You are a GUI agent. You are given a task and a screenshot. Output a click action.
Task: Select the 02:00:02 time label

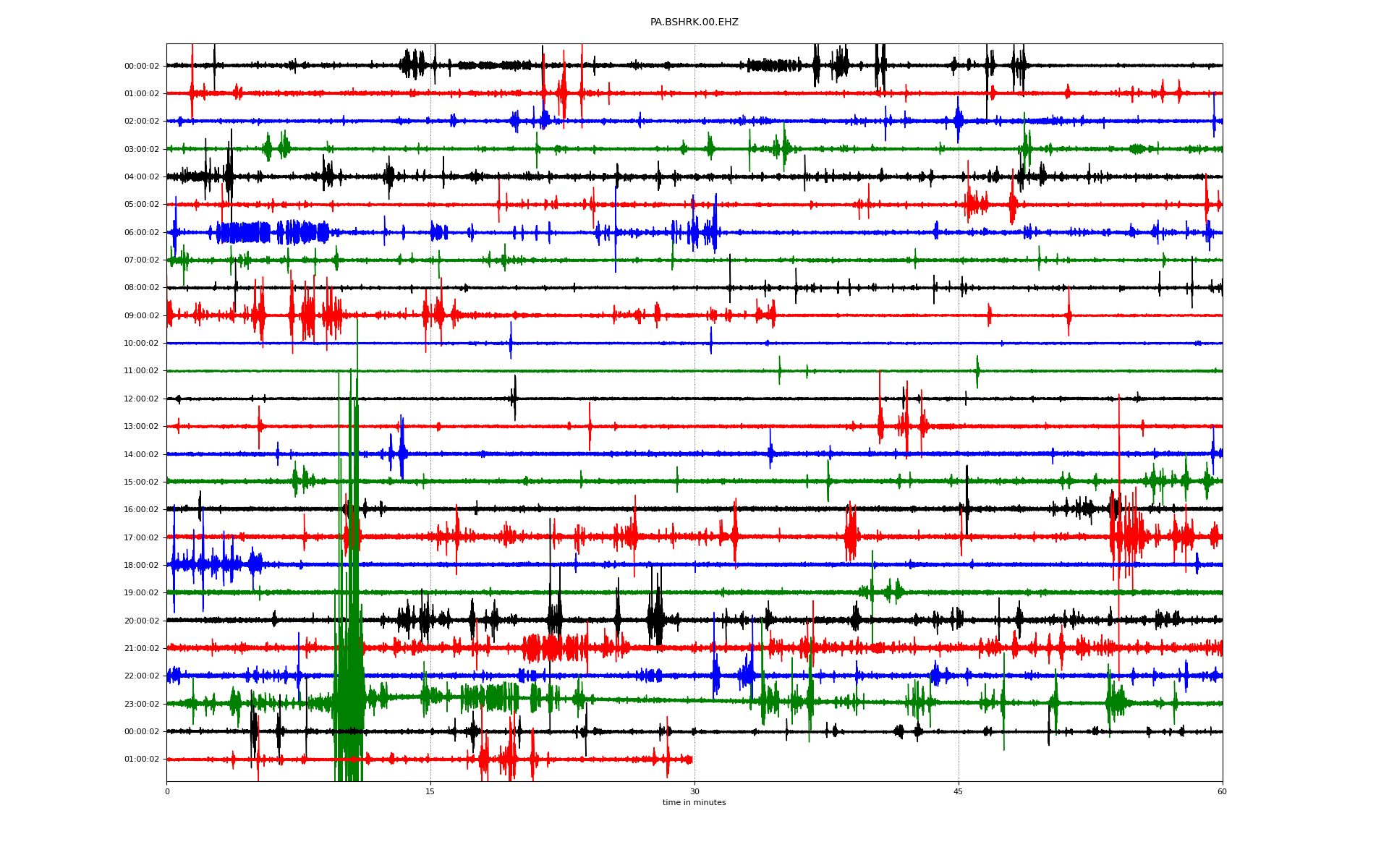pyautogui.click(x=141, y=122)
